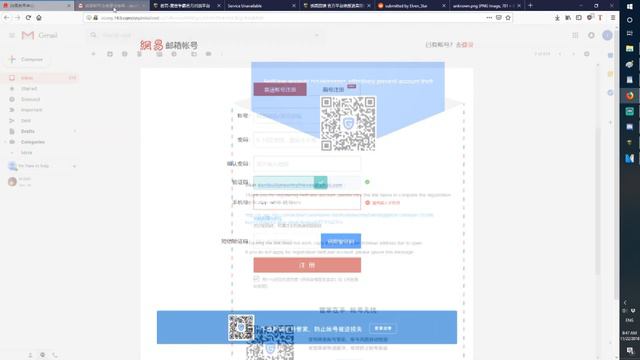
Task: Open a new browser tab
Action: (x=530, y=6)
